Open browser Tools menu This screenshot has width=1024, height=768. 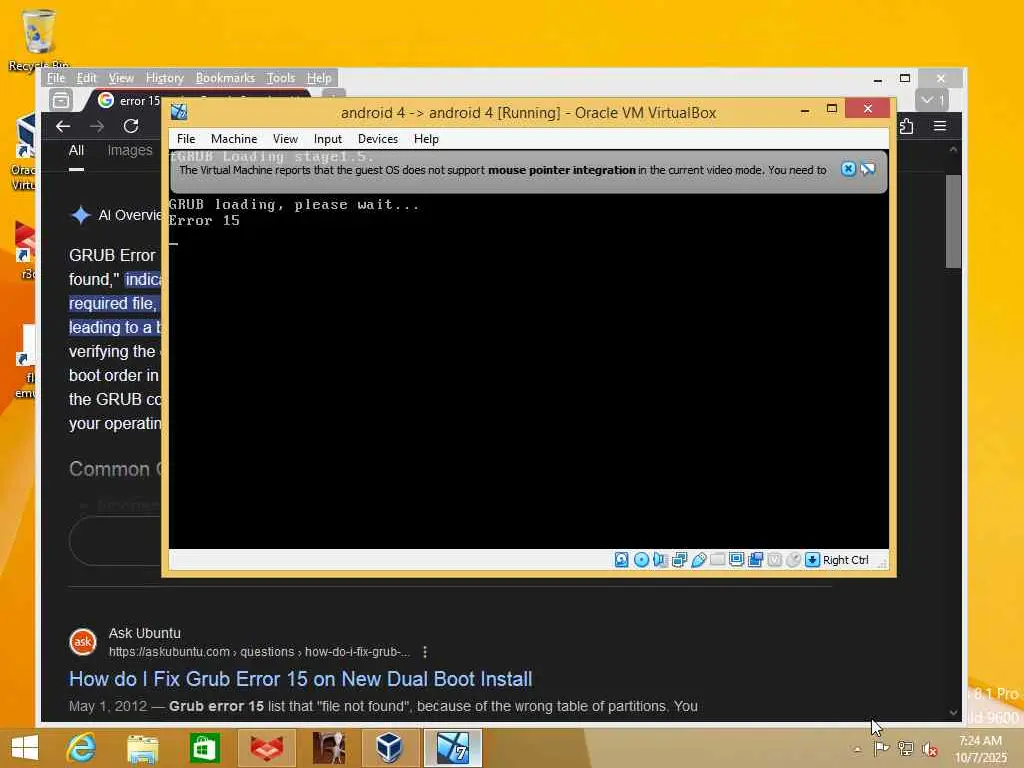(x=281, y=78)
